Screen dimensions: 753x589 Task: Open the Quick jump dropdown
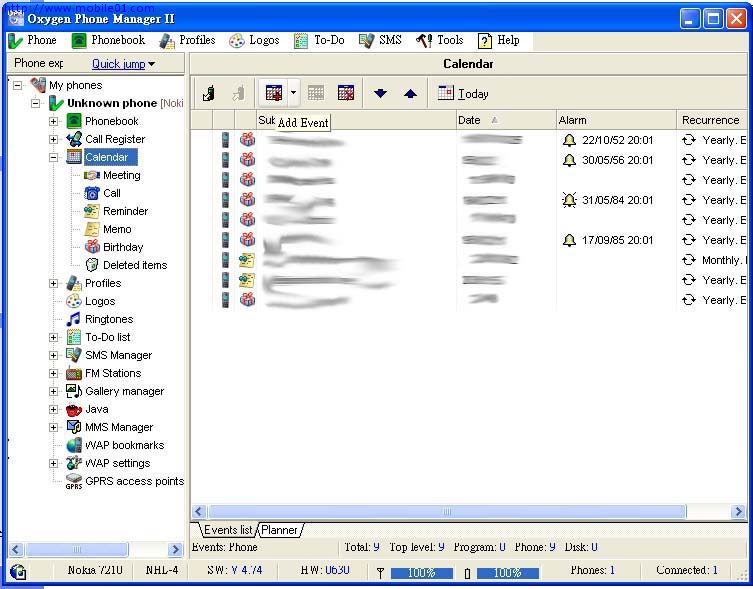pos(123,63)
